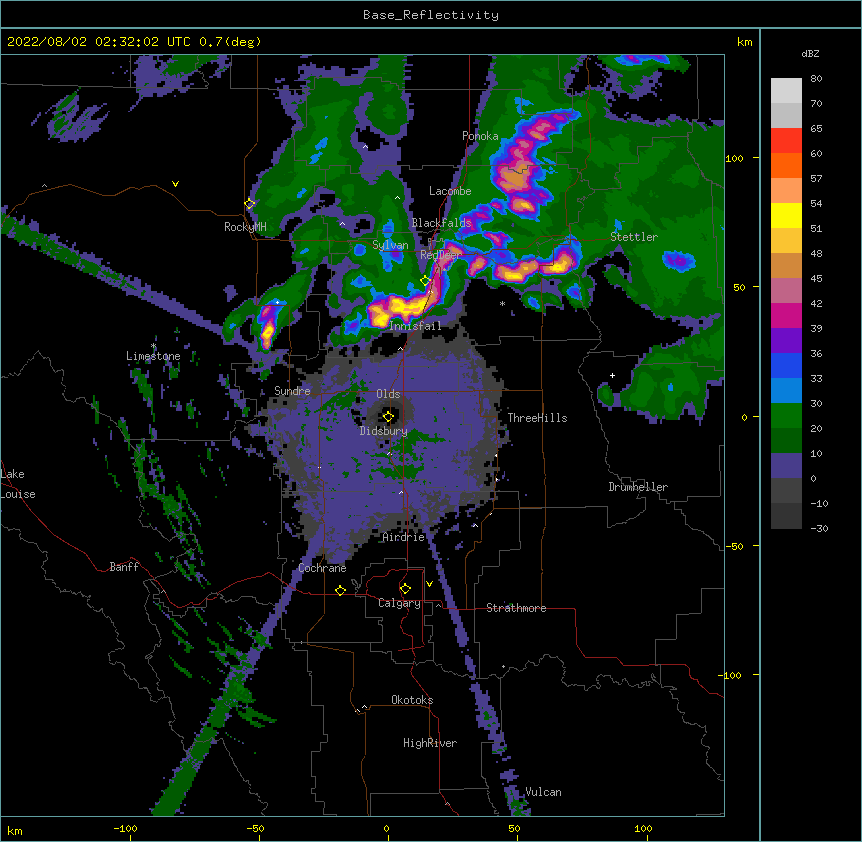This screenshot has height=842, width=862.
Task: Click the Blackfalds city label
Action: [441, 223]
